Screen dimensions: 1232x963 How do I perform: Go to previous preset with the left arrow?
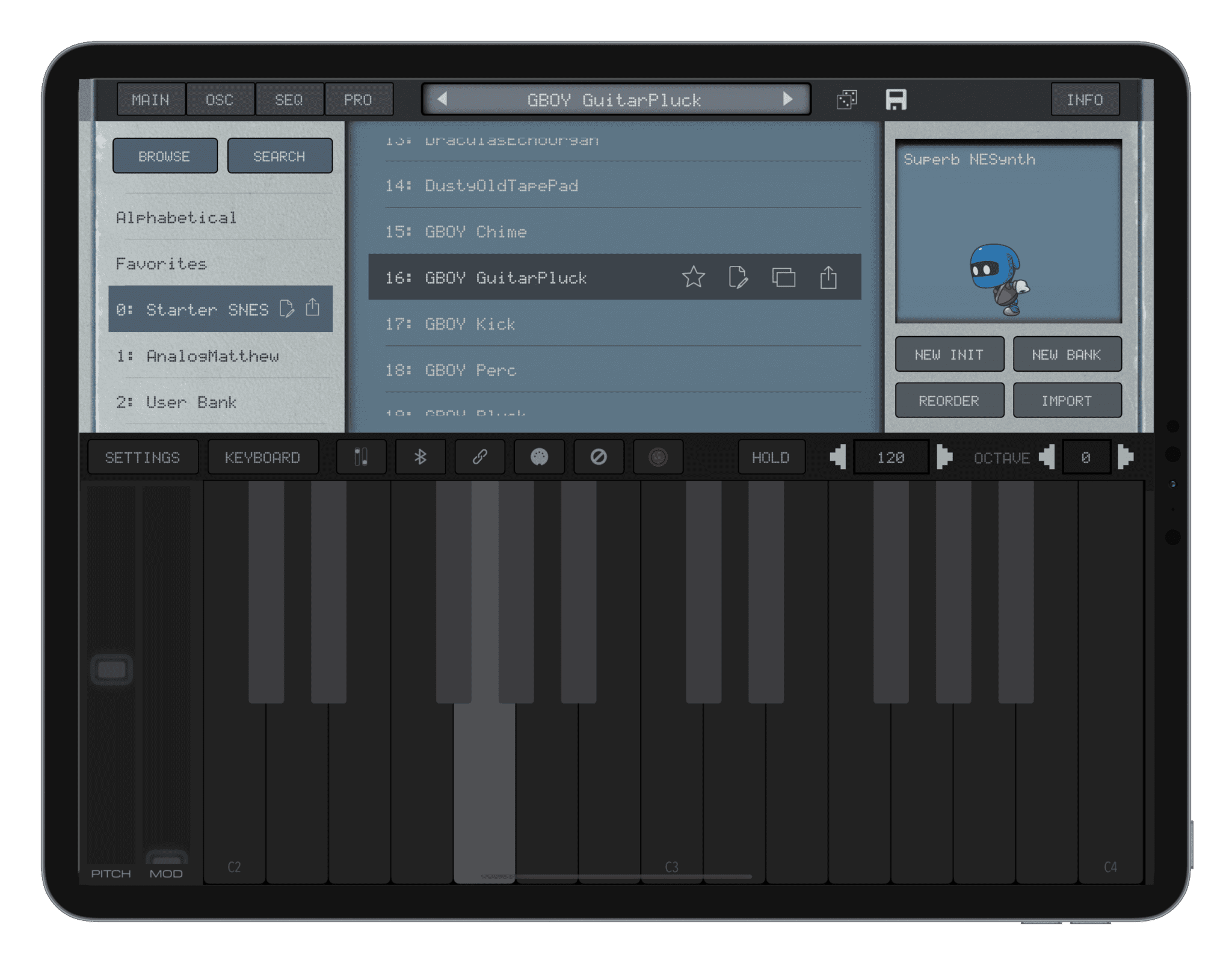tap(443, 100)
